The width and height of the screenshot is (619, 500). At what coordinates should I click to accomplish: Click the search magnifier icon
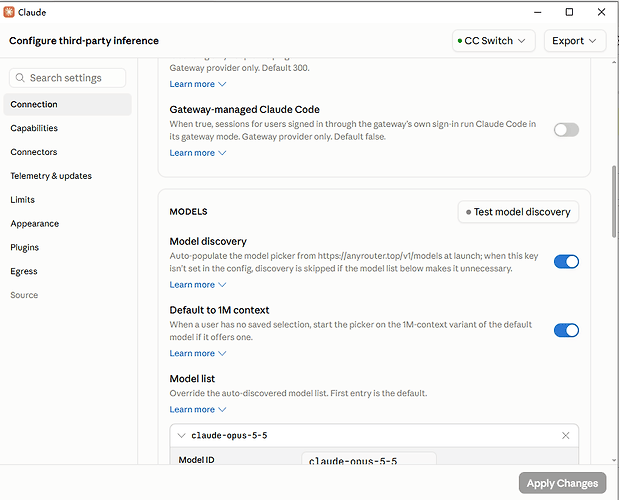coord(20,78)
